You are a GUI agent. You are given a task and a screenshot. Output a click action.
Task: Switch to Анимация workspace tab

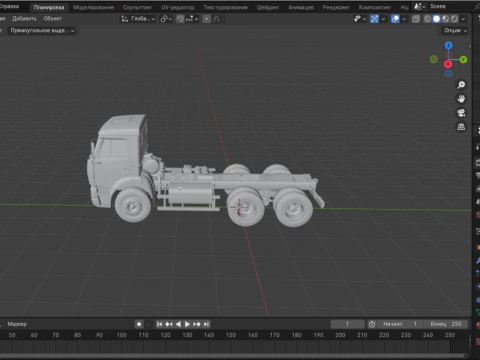[301, 7]
